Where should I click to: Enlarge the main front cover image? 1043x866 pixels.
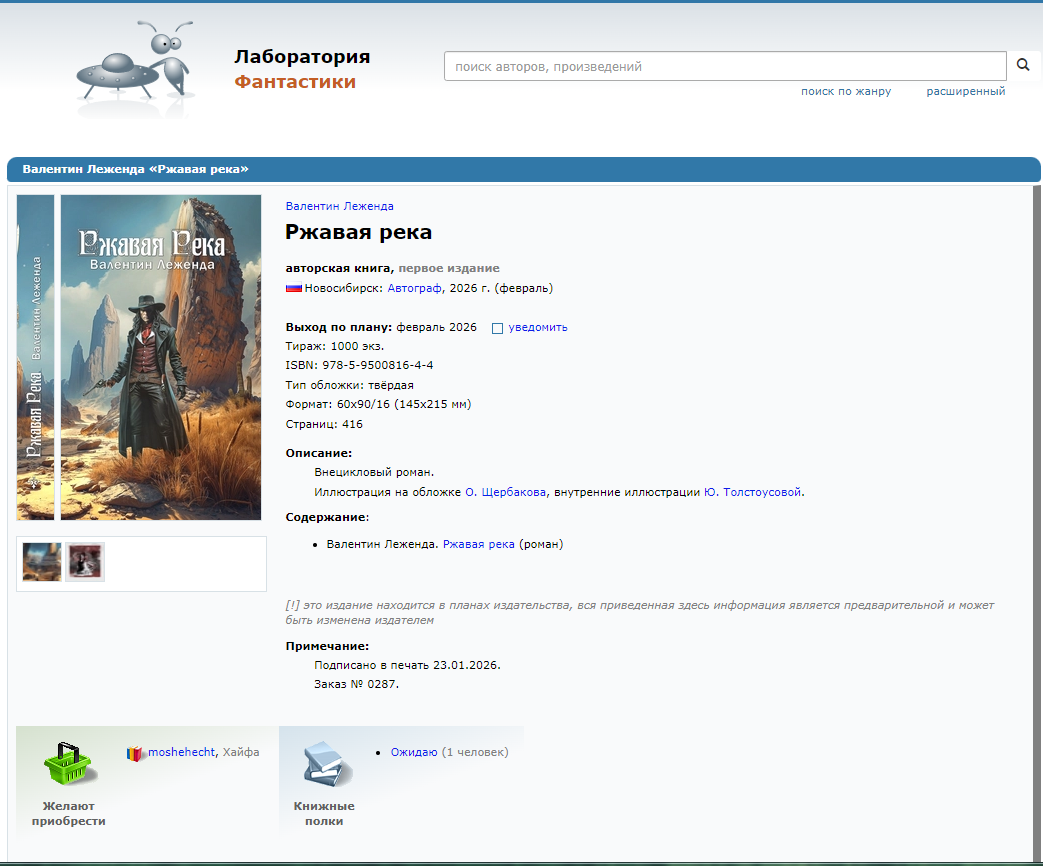[160, 357]
